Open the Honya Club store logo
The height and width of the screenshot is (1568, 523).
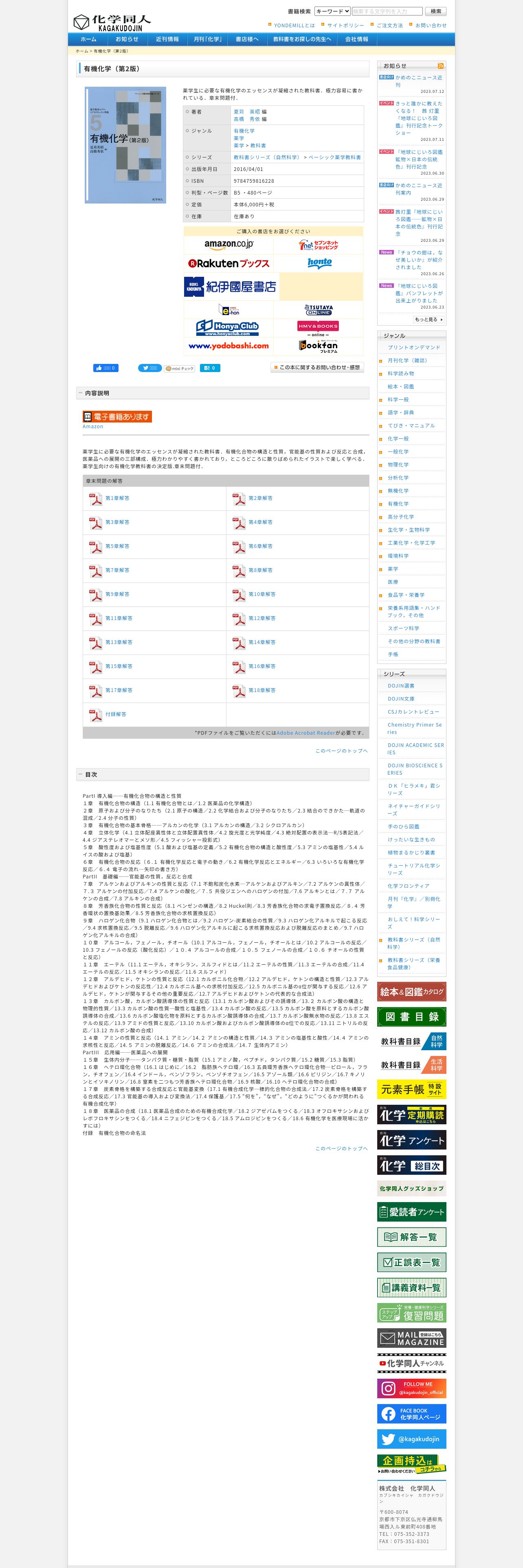[x=229, y=328]
